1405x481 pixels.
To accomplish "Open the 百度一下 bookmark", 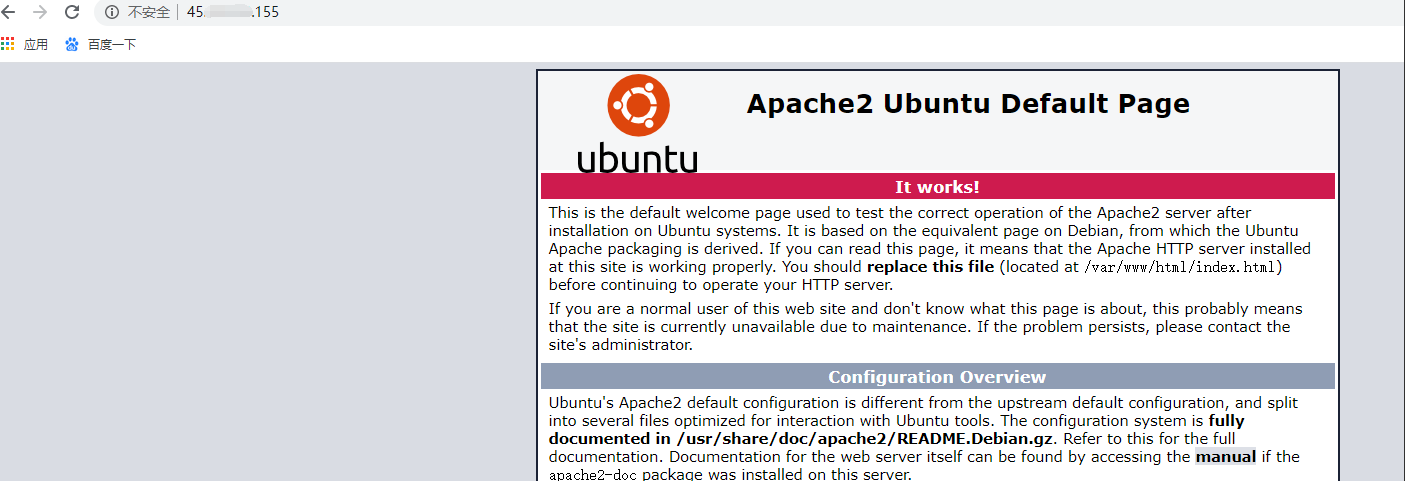I will (x=112, y=44).
